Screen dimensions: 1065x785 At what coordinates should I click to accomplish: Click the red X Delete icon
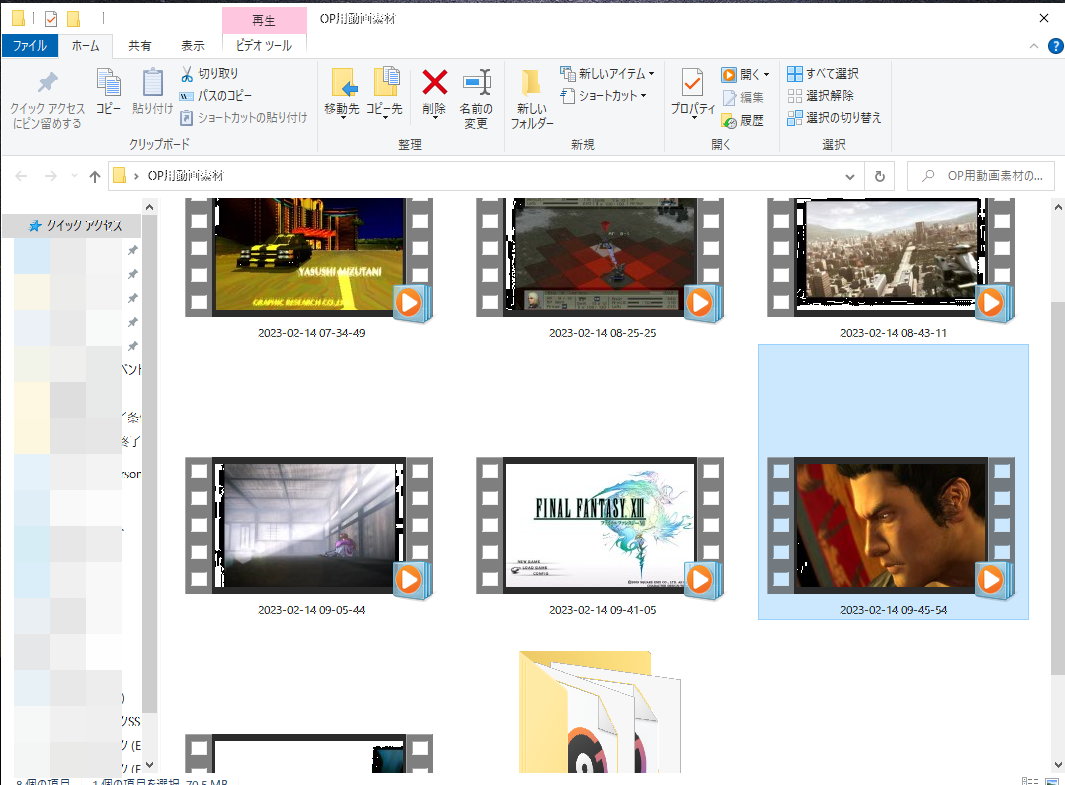[435, 83]
